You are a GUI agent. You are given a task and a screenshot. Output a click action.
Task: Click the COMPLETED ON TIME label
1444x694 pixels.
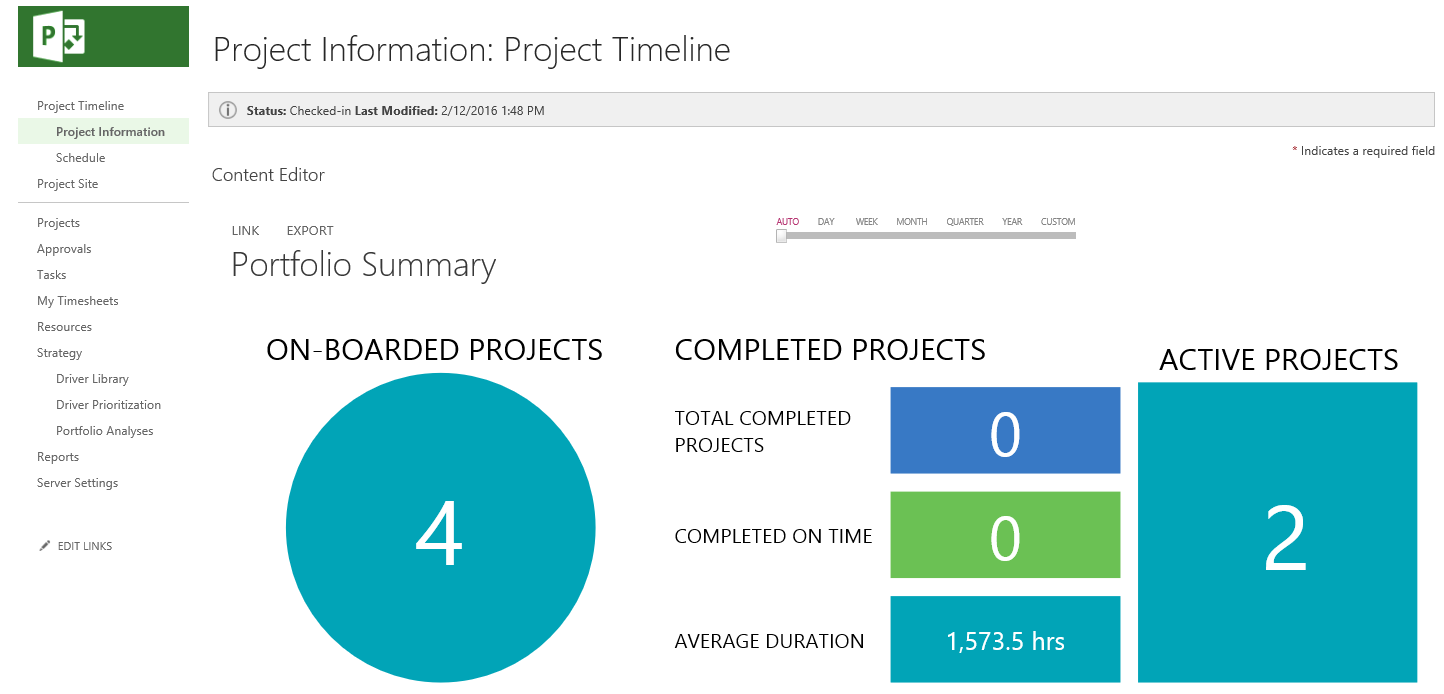tap(773, 537)
